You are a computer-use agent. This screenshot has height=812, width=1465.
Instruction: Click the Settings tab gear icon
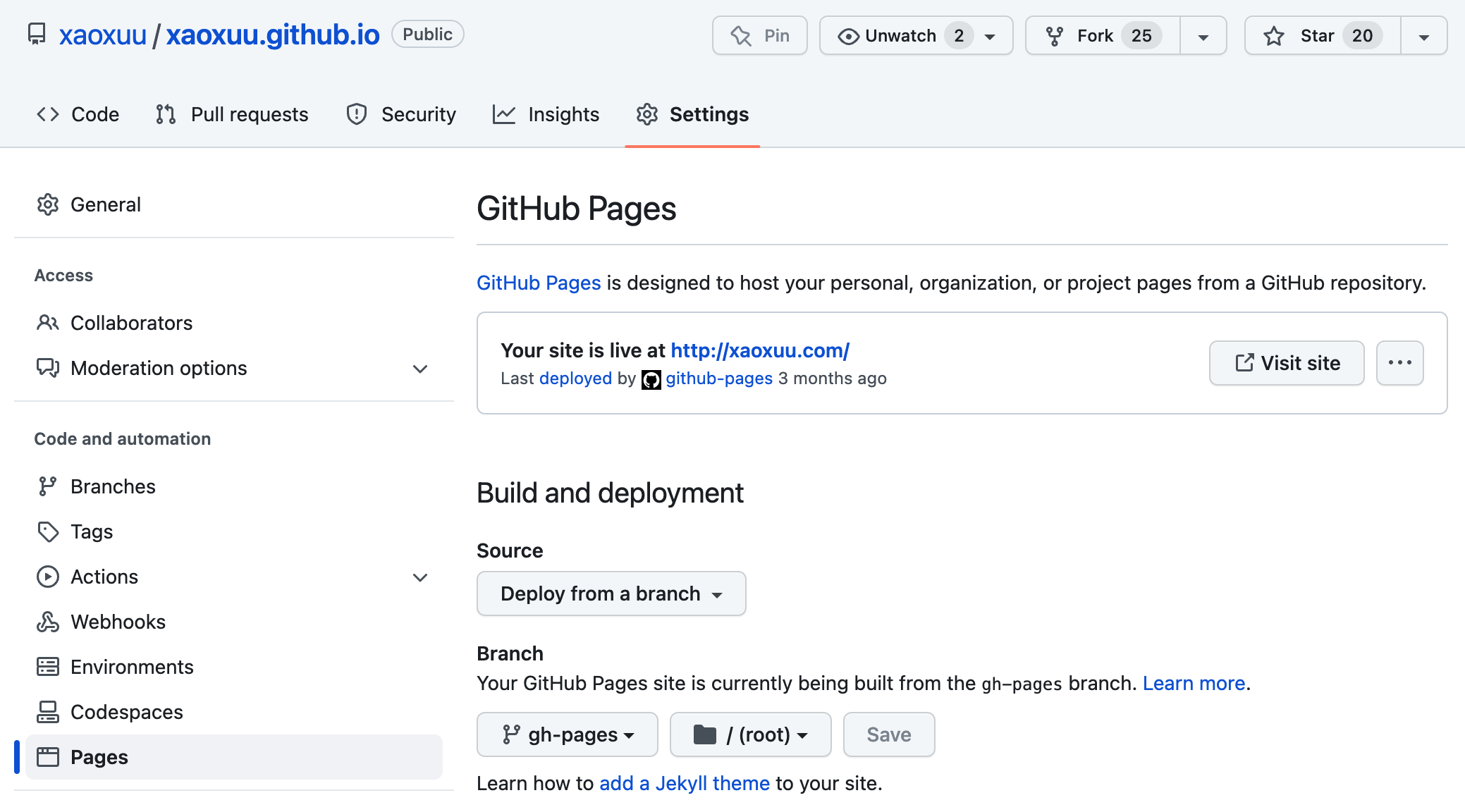(647, 114)
